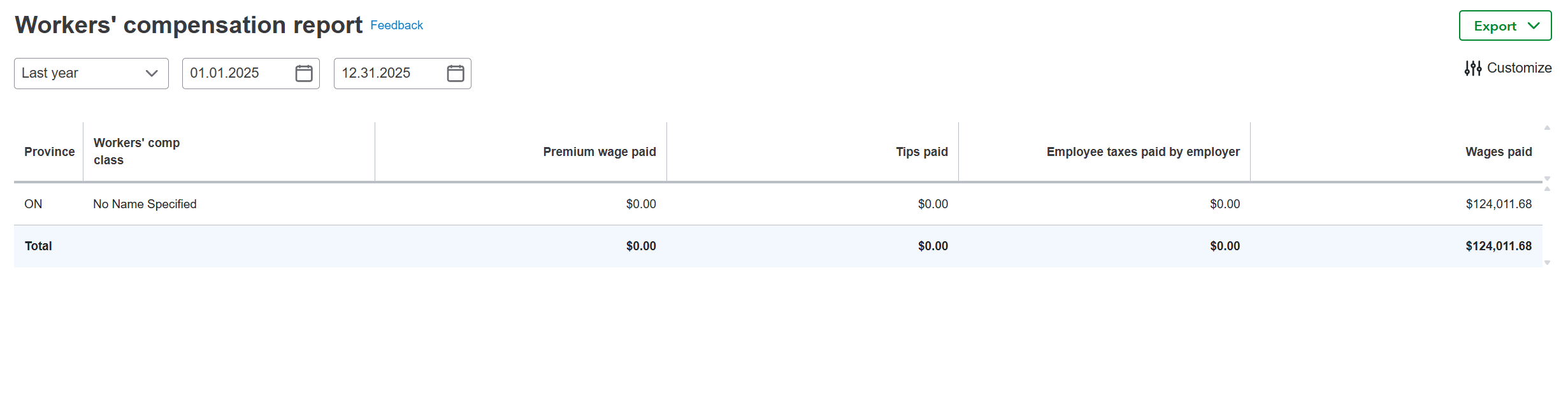Click the Tips paid column header

(921, 152)
